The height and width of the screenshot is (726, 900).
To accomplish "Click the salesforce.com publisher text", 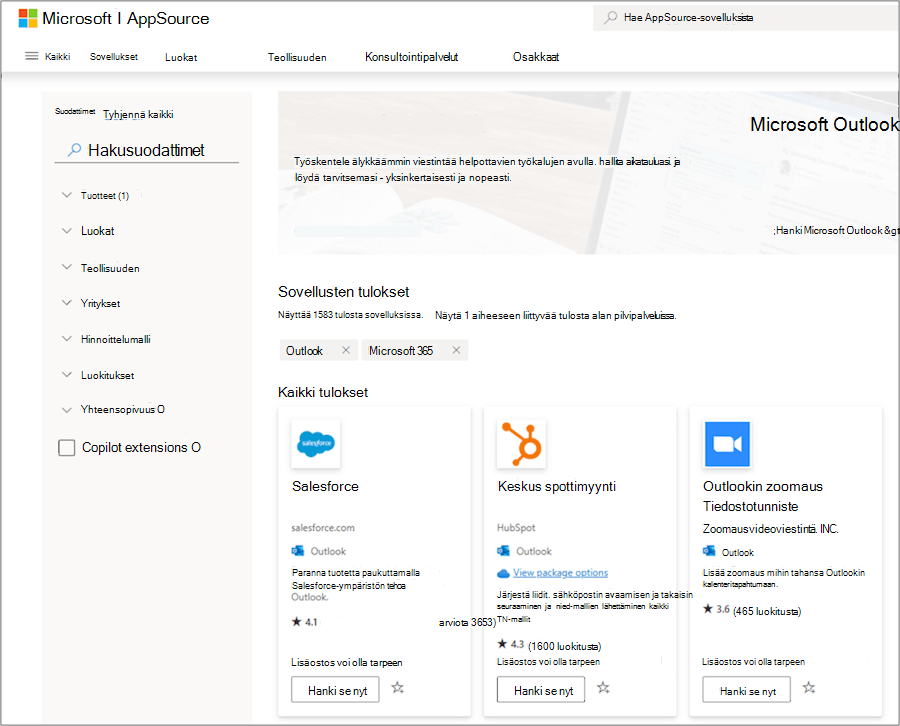I will click(323, 527).
